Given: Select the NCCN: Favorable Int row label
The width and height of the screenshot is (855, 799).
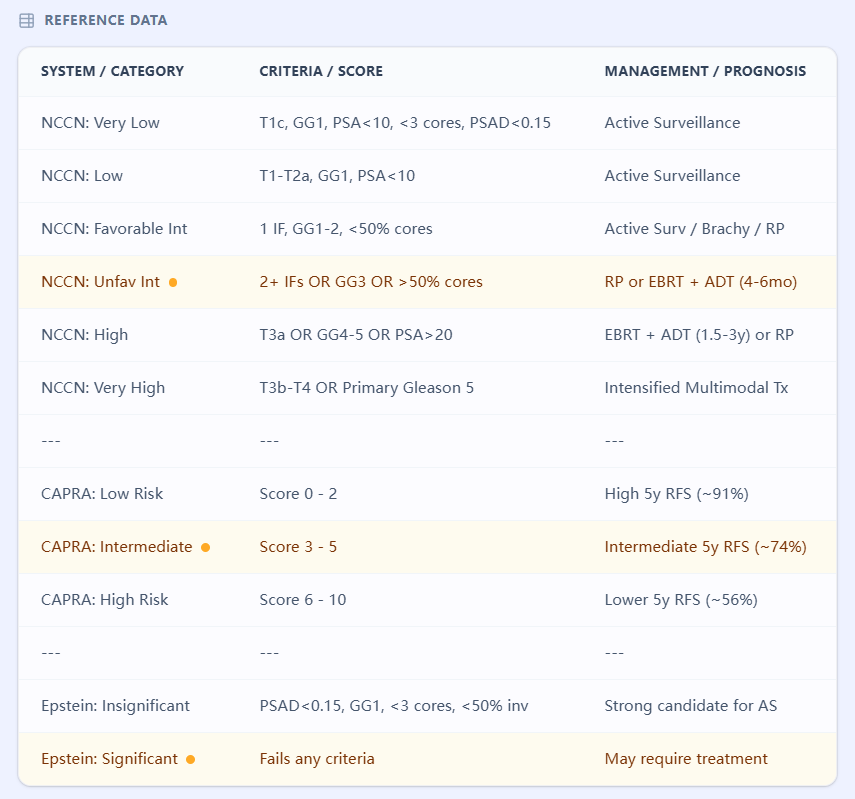Looking at the screenshot, I should (x=114, y=229).
